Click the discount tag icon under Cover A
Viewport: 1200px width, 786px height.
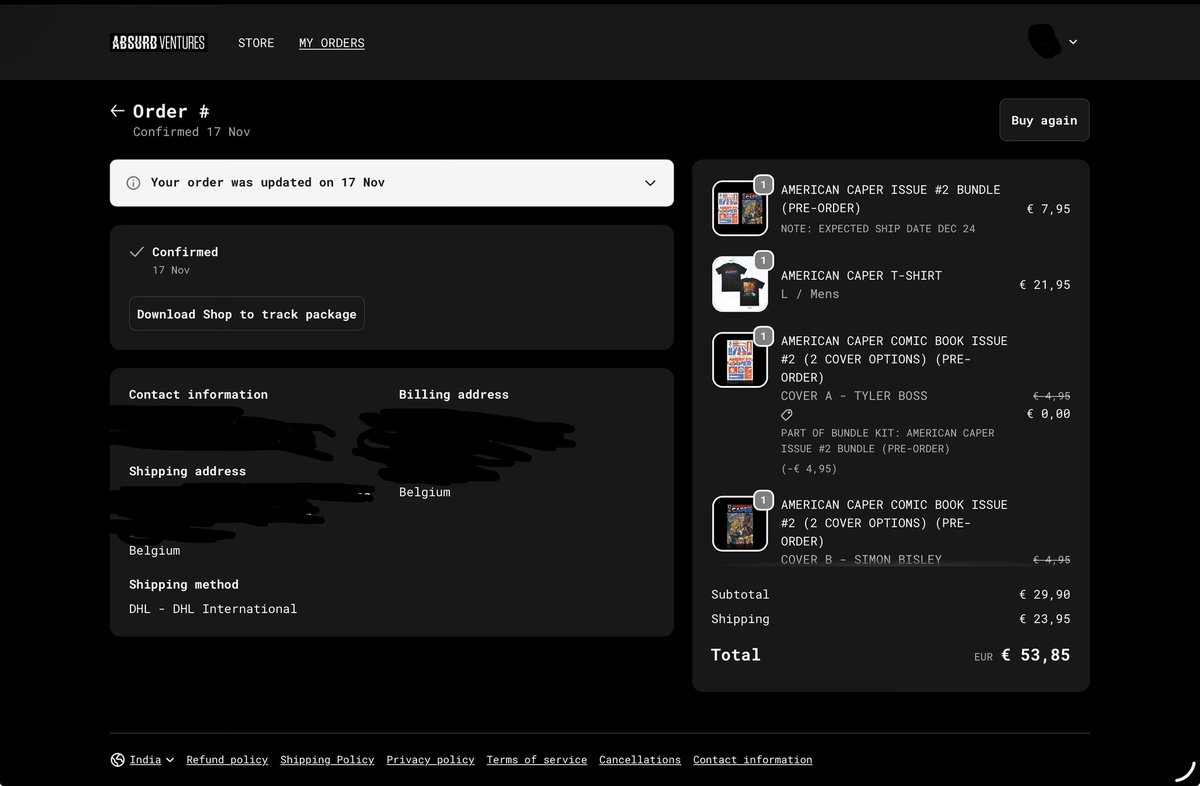pos(787,414)
